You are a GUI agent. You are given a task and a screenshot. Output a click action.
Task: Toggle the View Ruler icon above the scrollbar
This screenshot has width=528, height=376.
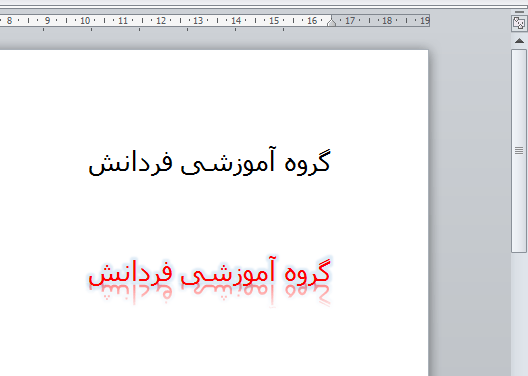(519, 23)
